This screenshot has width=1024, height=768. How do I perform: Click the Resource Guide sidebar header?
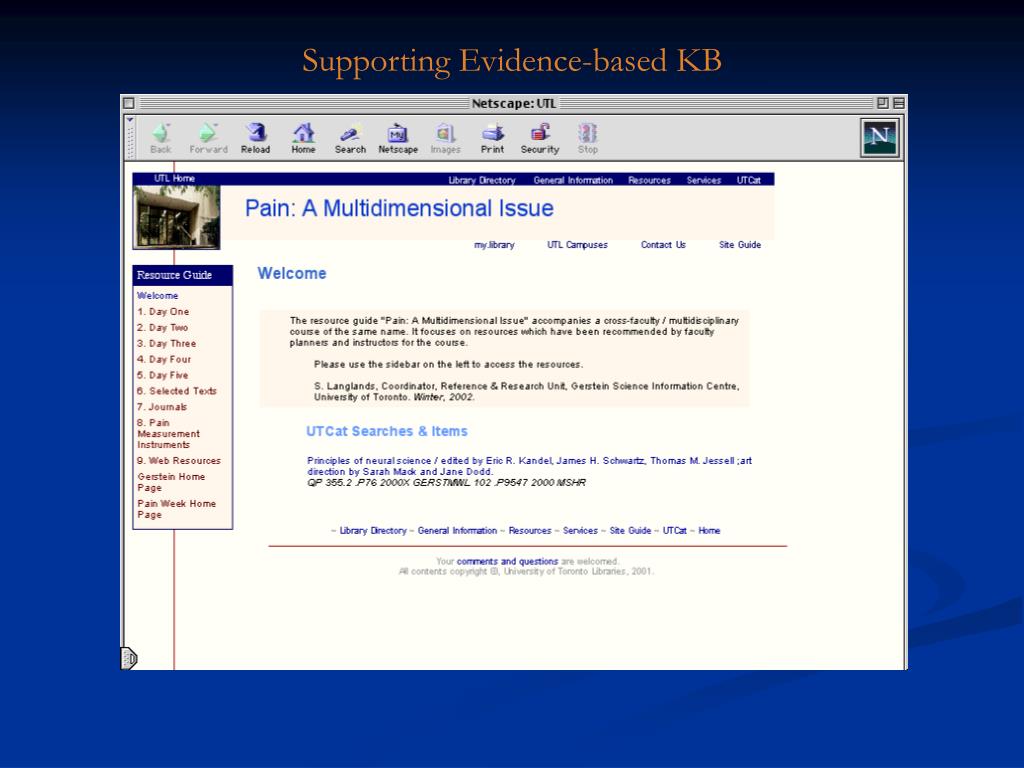point(182,275)
